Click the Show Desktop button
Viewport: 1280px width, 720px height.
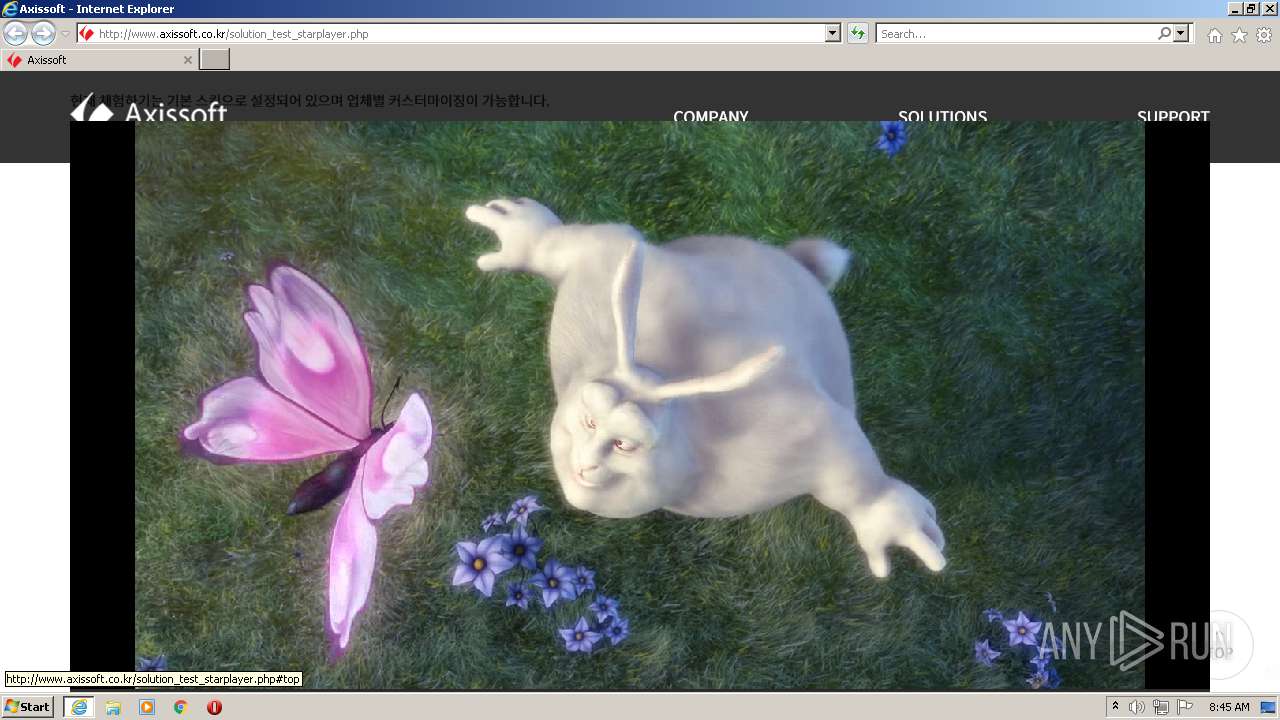click(x=1269, y=707)
